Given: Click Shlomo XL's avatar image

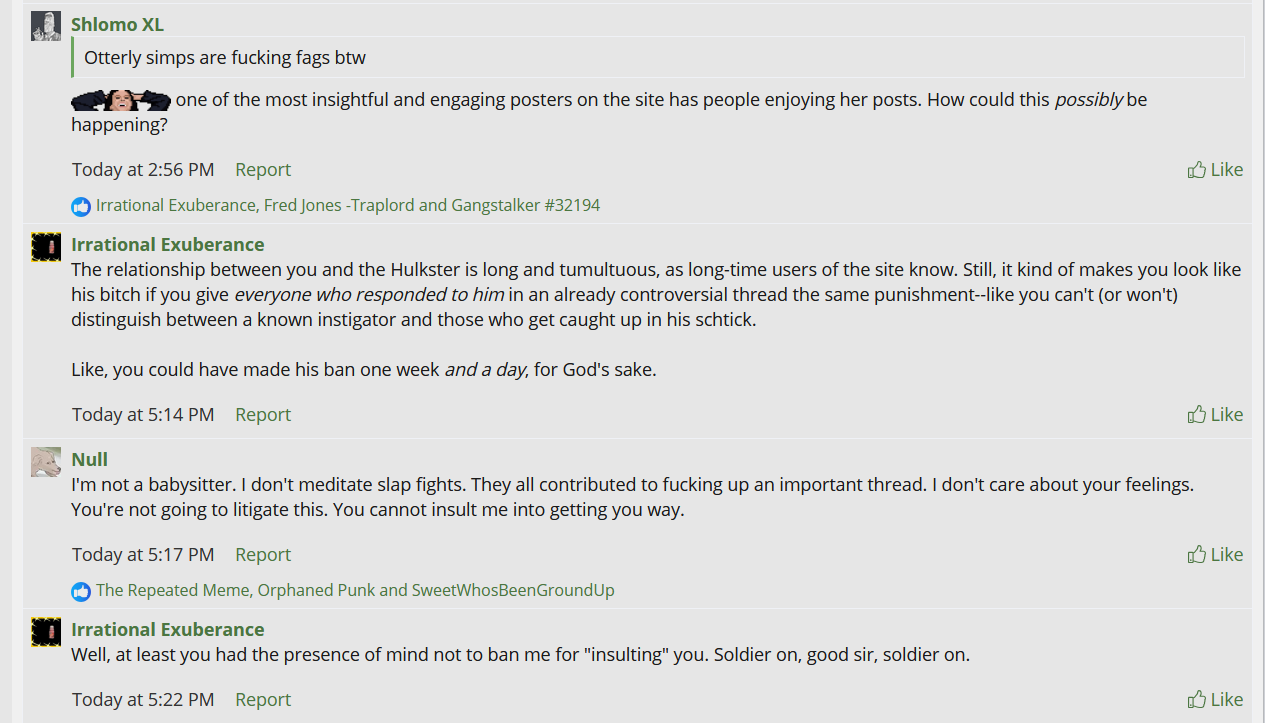Looking at the screenshot, I should (x=46, y=26).
